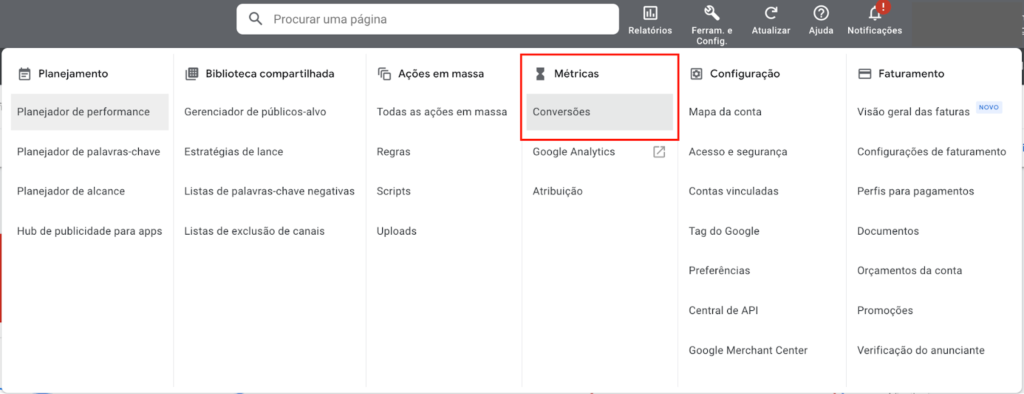This screenshot has height=394, width=1024.
Task: Open Contas vinculadas
Action: [x=733, y=191]
